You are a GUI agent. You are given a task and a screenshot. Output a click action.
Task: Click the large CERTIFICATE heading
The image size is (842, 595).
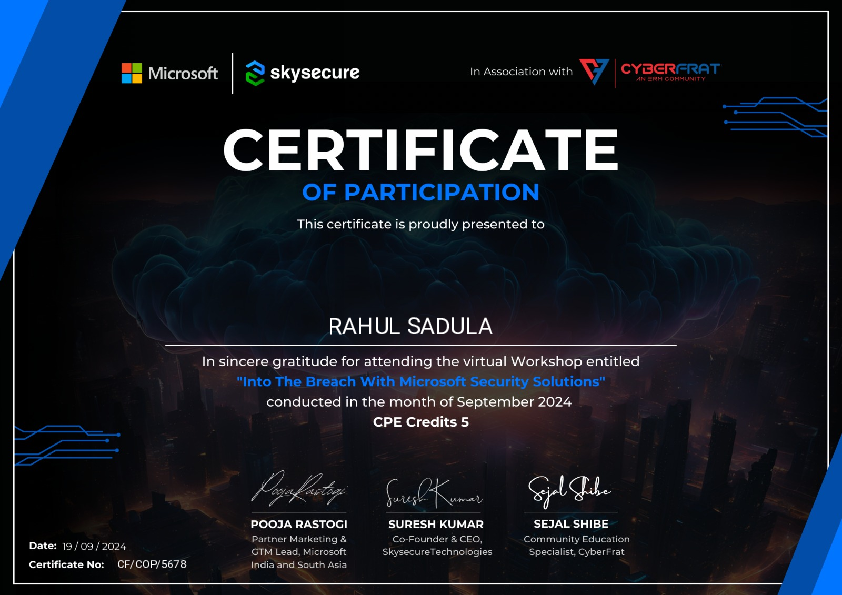[x=420, y=149]
